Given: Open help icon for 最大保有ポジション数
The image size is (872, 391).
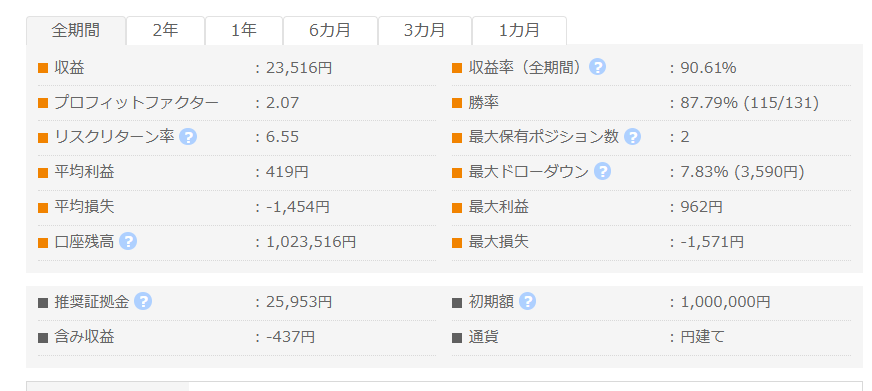Looking at the screenshot, I should coord(632,137).
